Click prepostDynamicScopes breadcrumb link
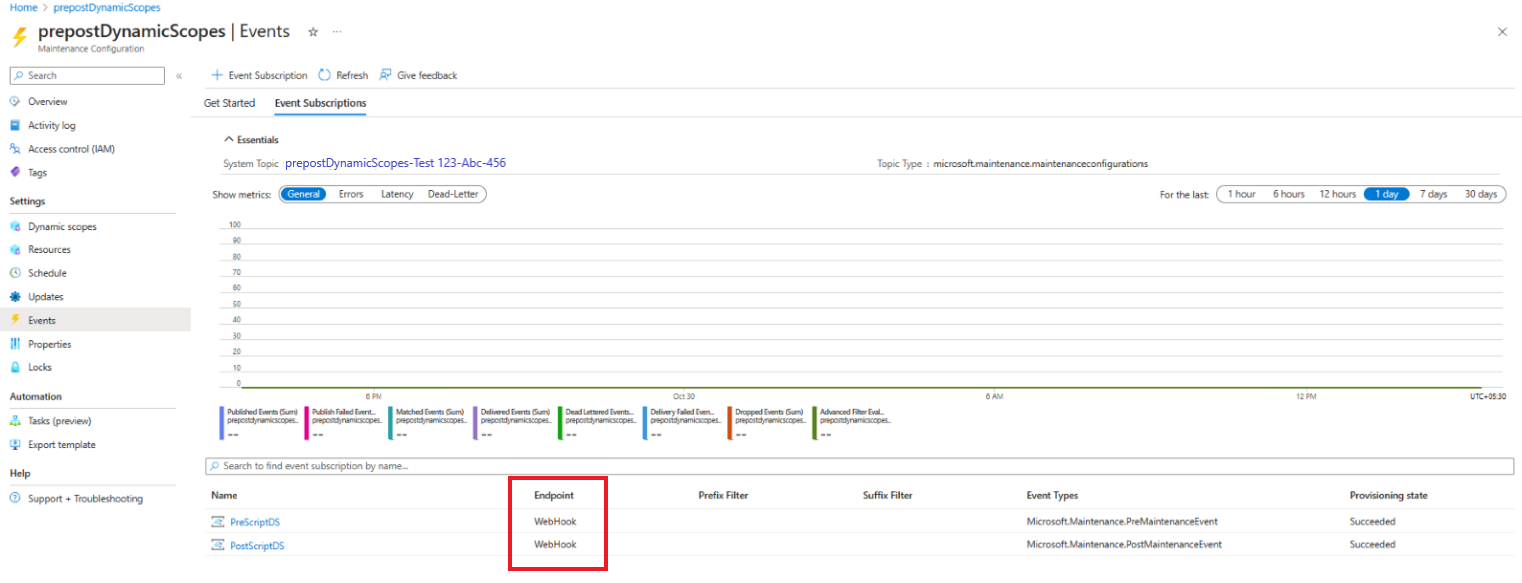Screen dimensions: 1522x583 [x=106, y=7]
